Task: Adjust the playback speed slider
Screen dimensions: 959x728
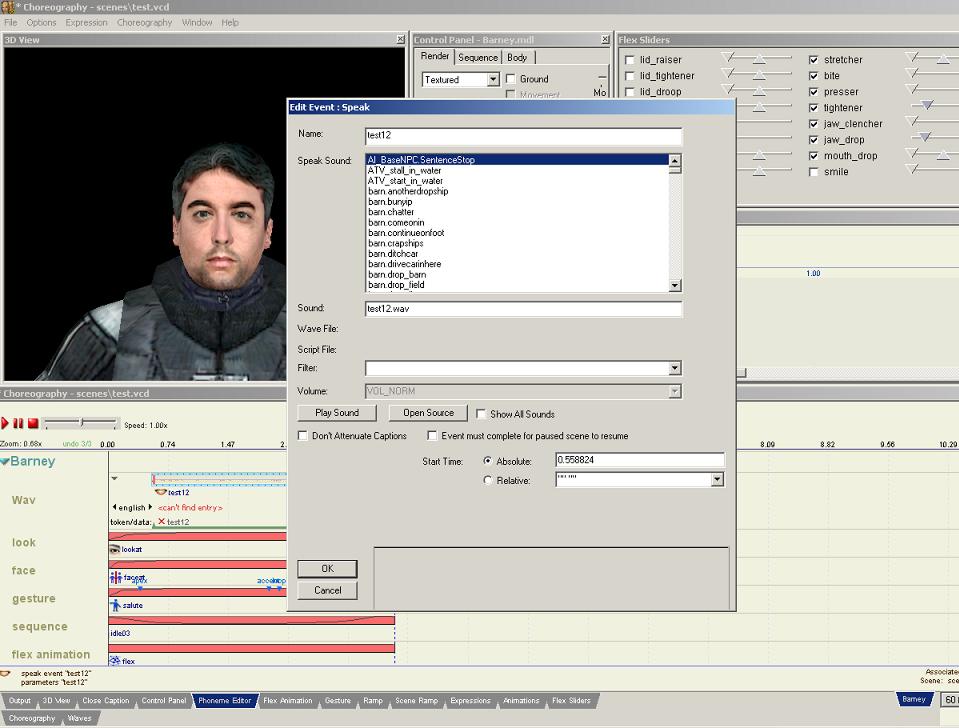Action: [81, 423]
